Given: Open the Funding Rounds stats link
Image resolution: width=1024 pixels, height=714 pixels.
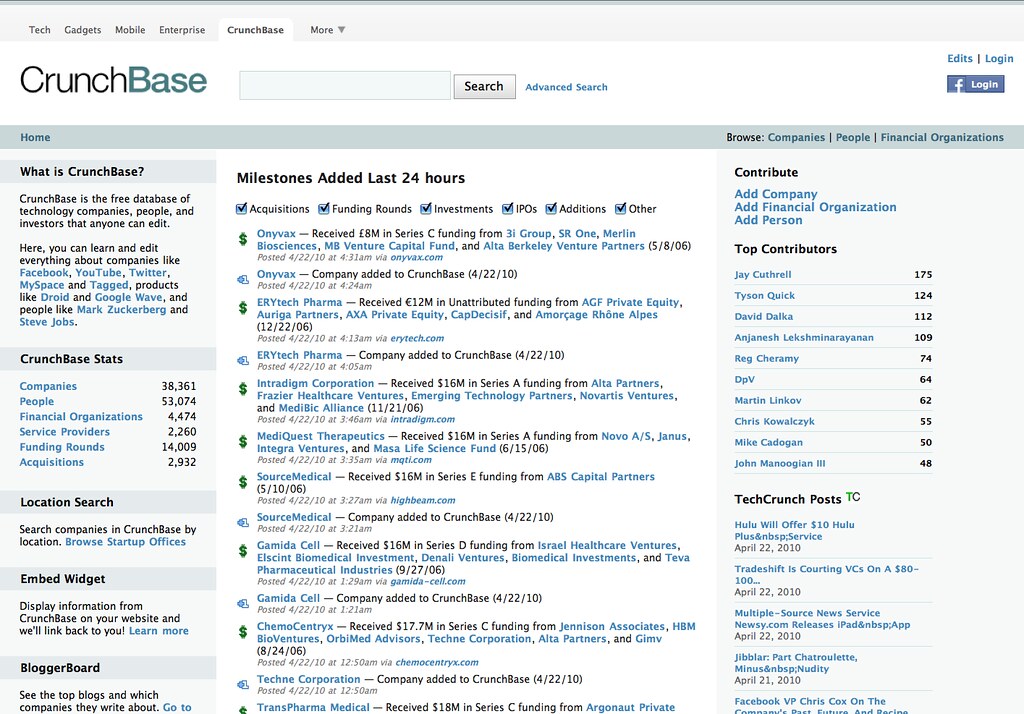Looking at the screenshot, I should (x=62, y=447).
